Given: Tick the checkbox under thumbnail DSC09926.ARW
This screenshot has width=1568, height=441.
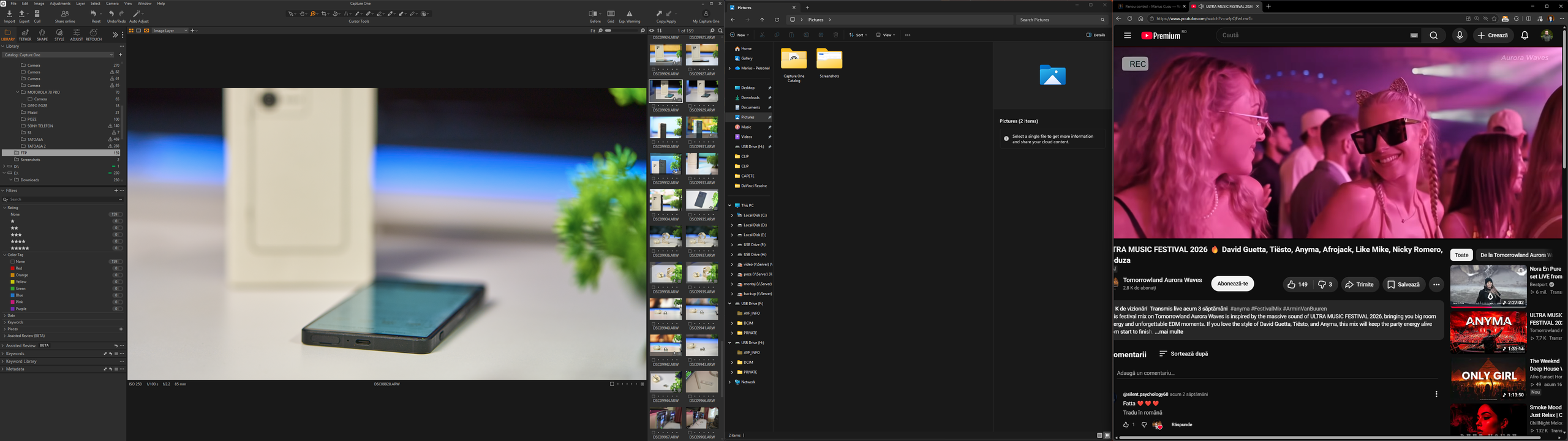Looking at the screenshot, I should pos(654,70).
